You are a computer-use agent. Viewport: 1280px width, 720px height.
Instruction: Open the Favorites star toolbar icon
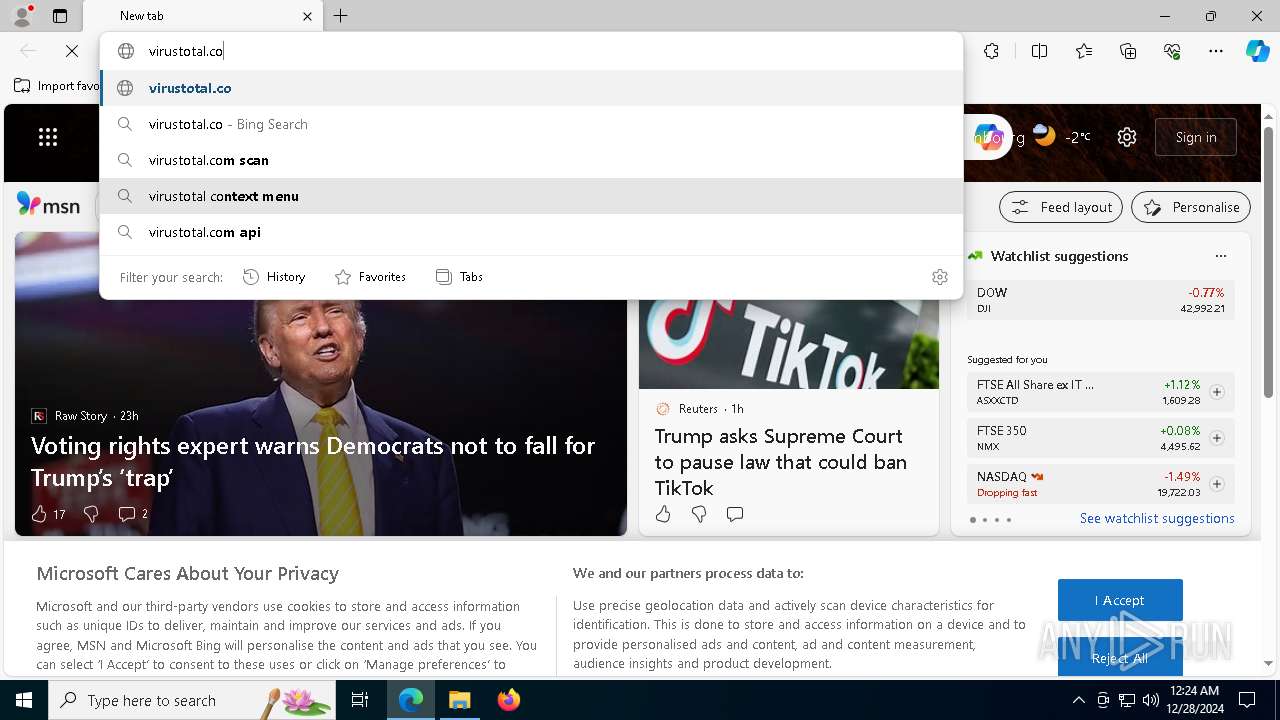[1084, 51]
